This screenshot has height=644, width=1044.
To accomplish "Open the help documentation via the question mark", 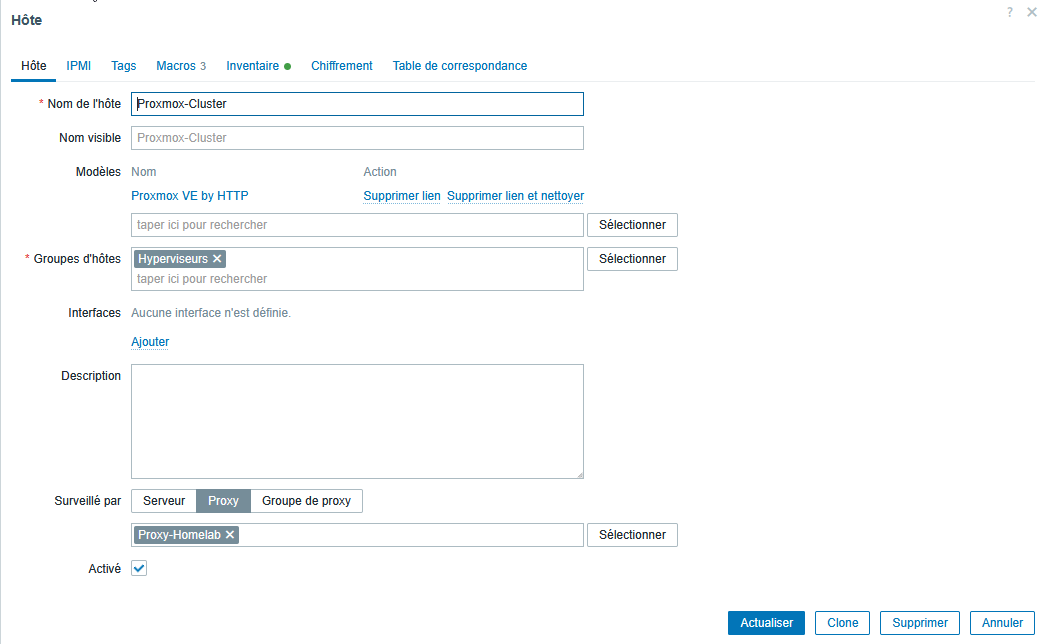I will [x=1009, y=12].
